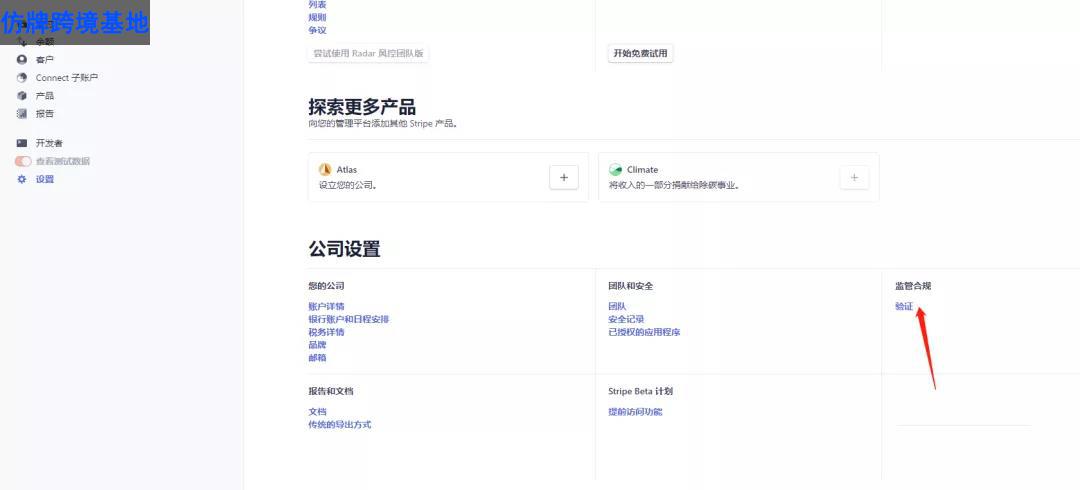
Task: Open 提前访问功能 under Stripe Beta 计划
Action: tap(635, 412)
